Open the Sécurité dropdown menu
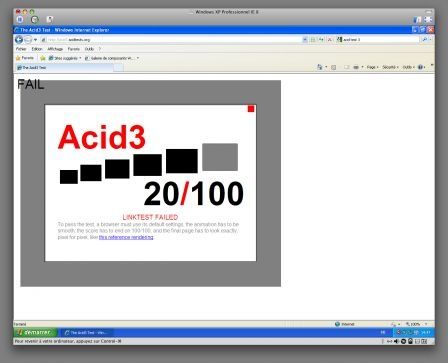This screenshot has height=363, width=448. pos(390,67)
